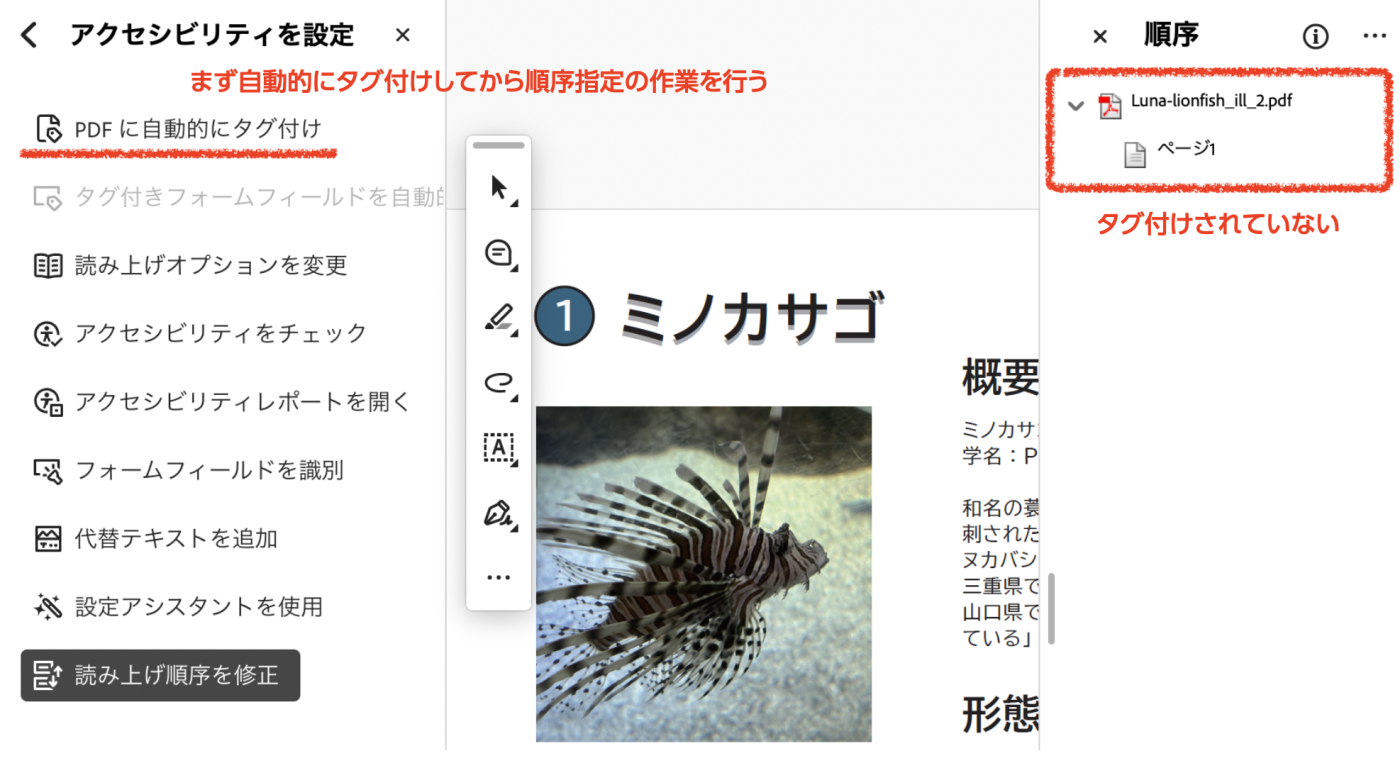
Task: Click the setup assistant sparkle icon
Action: 48,606
